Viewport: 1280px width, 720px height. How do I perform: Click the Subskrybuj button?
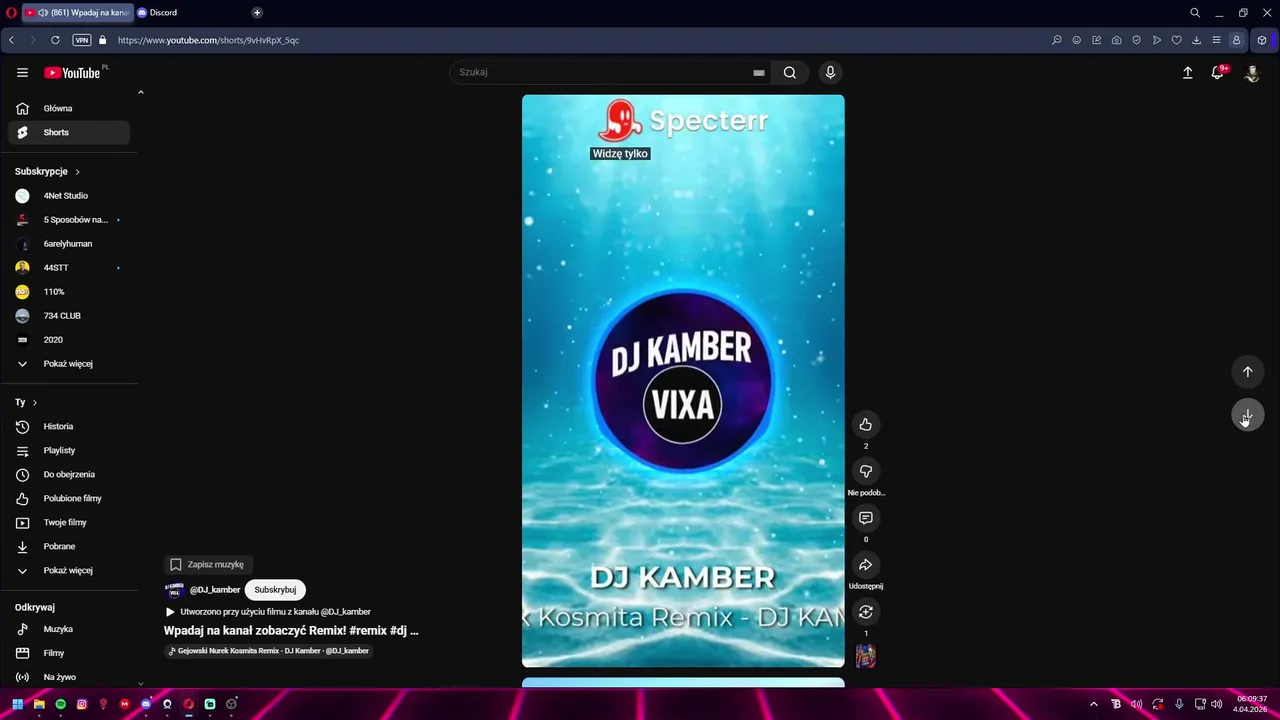(275, 590)
